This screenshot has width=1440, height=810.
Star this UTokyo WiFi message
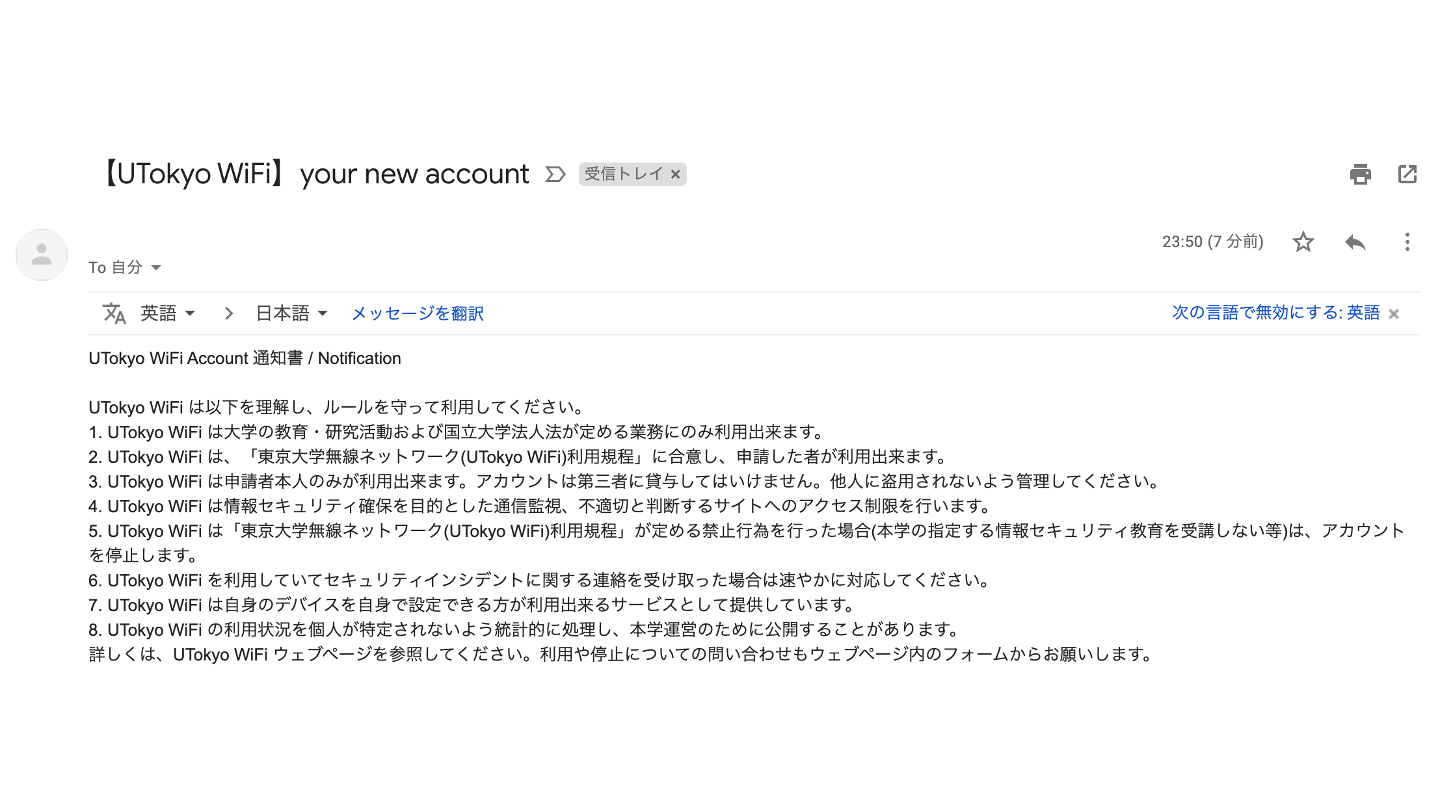point(1303,242)
